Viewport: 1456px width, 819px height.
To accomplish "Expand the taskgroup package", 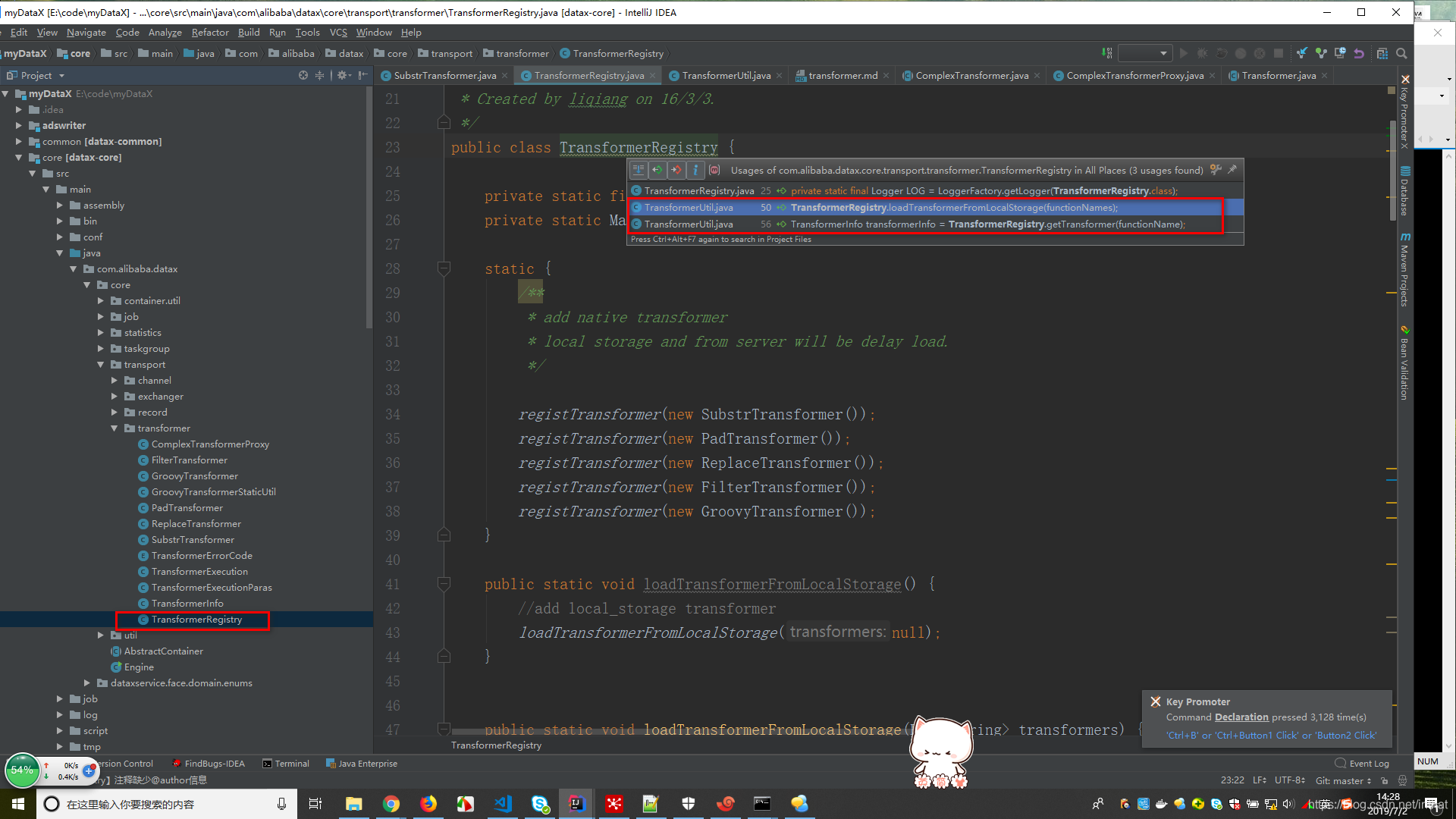I will click(101, 348).
